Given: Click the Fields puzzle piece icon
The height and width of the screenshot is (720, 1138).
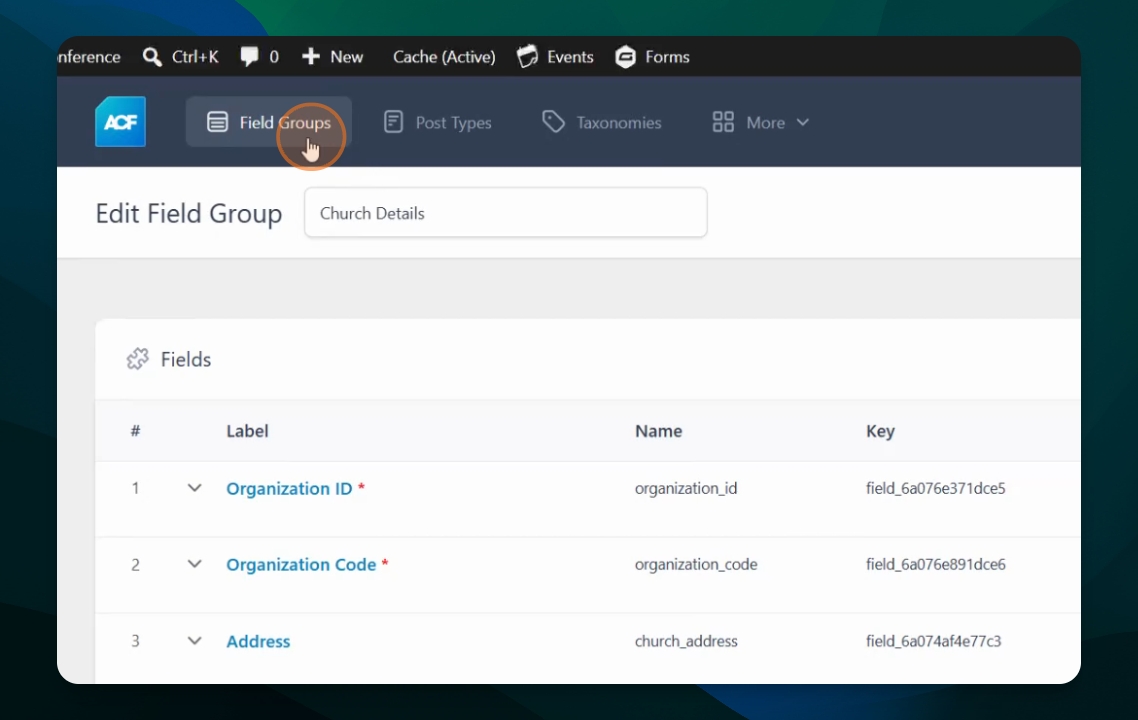Looking at the screenshot, I should pos(138,359).
